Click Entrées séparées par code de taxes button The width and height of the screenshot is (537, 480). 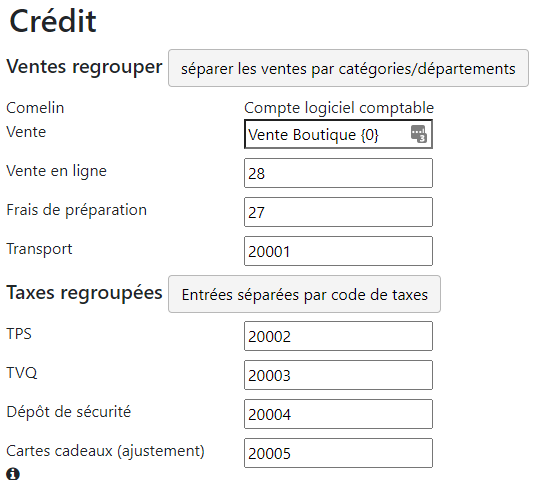pyautogui.click(x=304, y=294)
